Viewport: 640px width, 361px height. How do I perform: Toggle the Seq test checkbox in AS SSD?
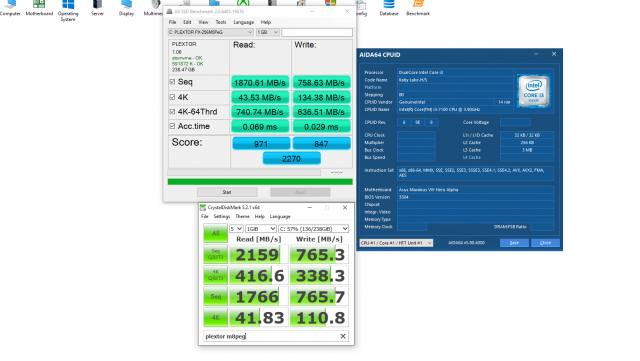point(172,82)
